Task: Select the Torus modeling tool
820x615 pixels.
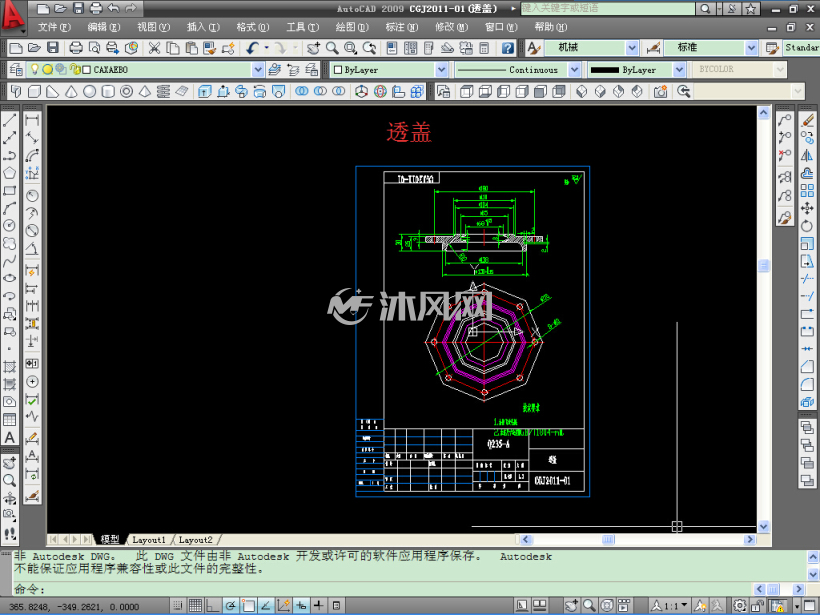Action: point(126,92)
